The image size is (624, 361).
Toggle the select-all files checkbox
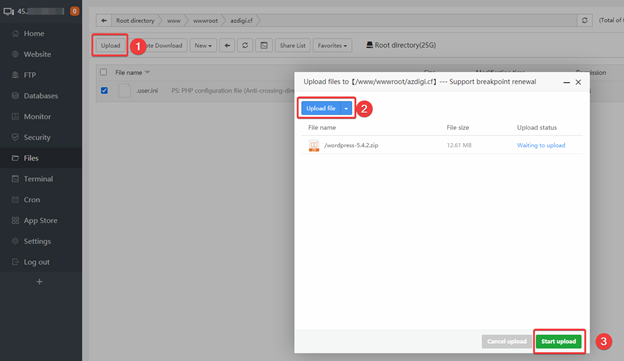click(103, 72)
